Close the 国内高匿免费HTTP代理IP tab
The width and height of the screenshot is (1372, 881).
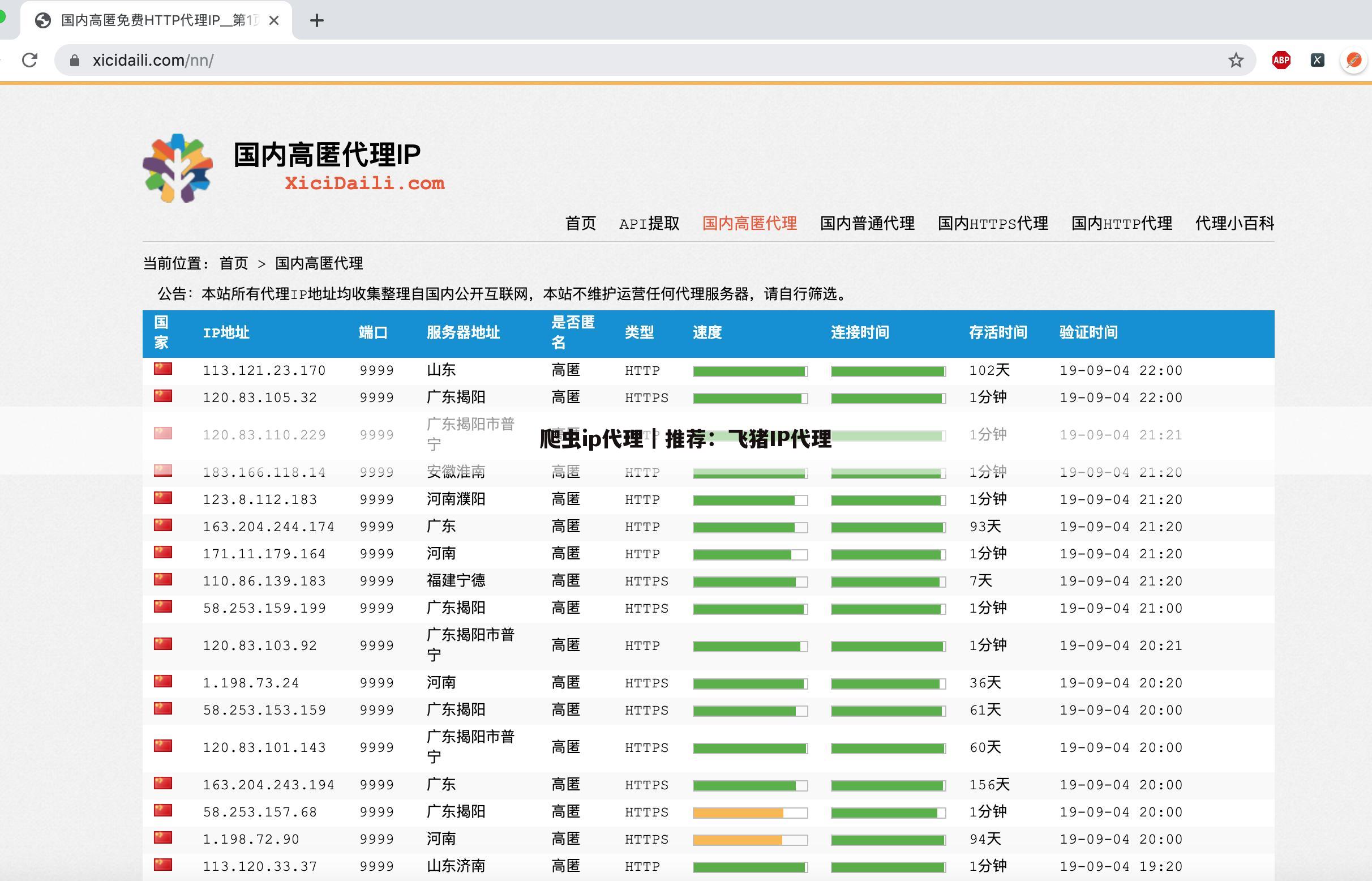click(x=274, y=20)
